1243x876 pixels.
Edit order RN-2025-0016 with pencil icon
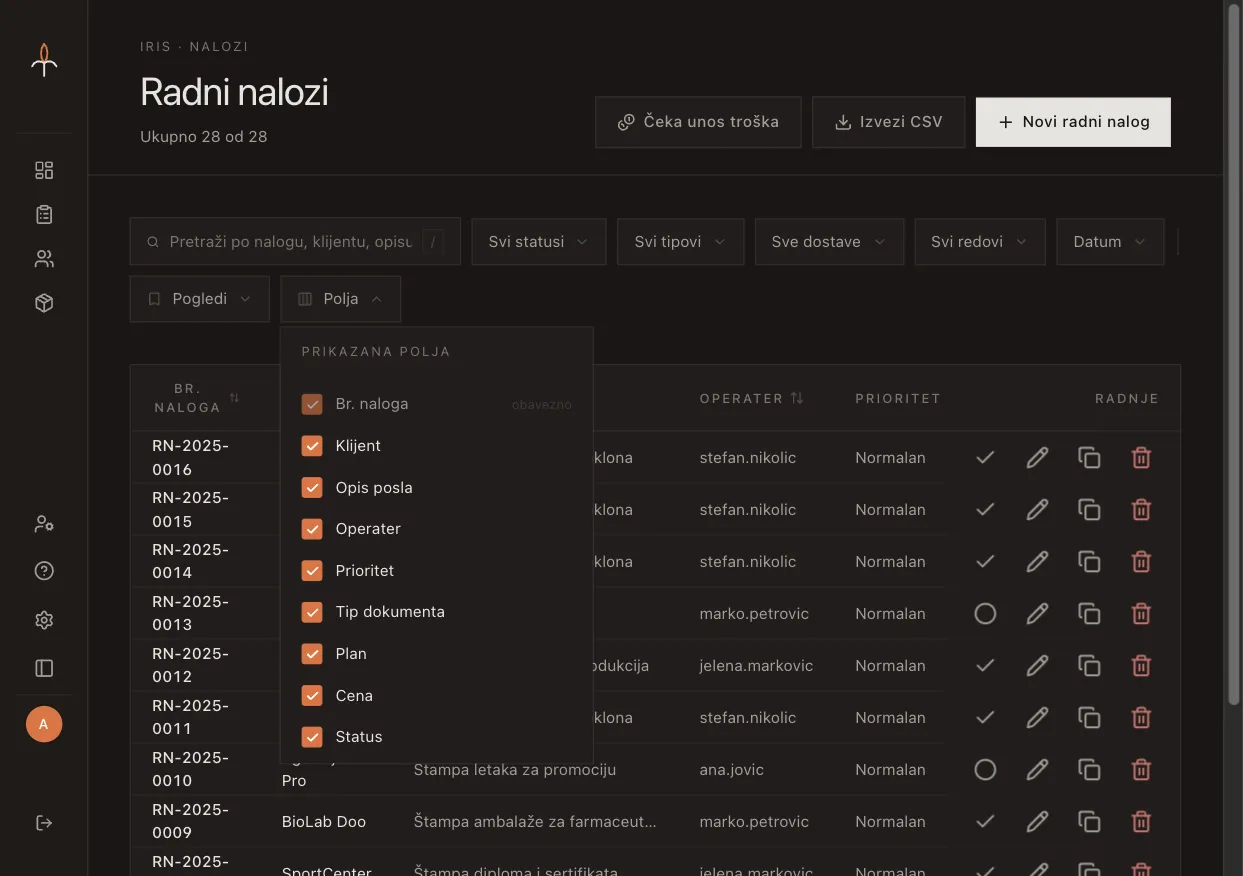tap(1037, 457)
